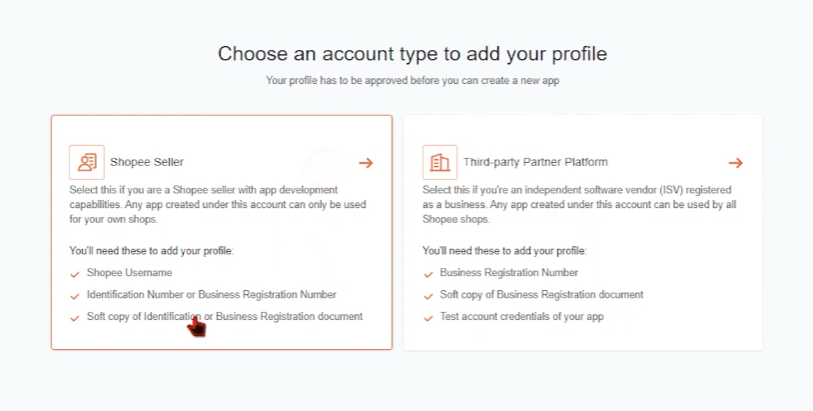Click the Shopee Seller description paragraph
This screenshot has width=813, height=411.
(218, 205)
